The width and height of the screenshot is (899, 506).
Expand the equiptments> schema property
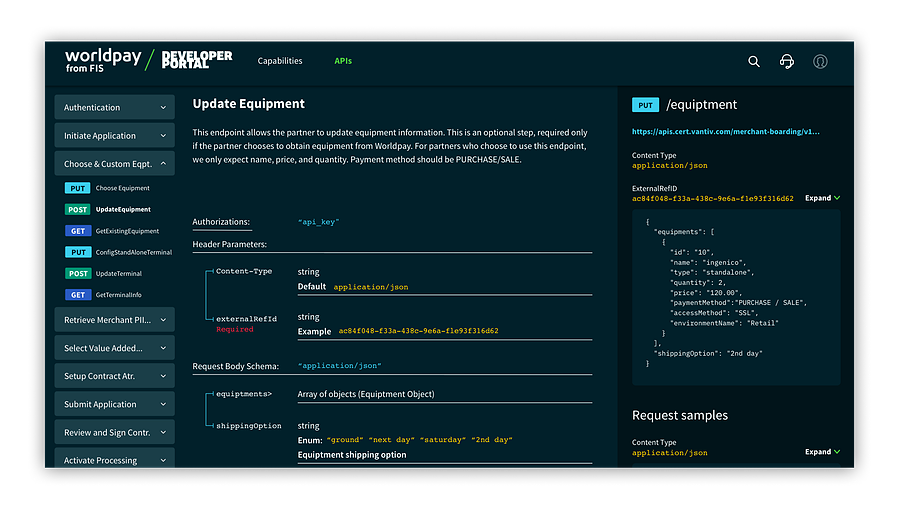click(x=244, y=394)
